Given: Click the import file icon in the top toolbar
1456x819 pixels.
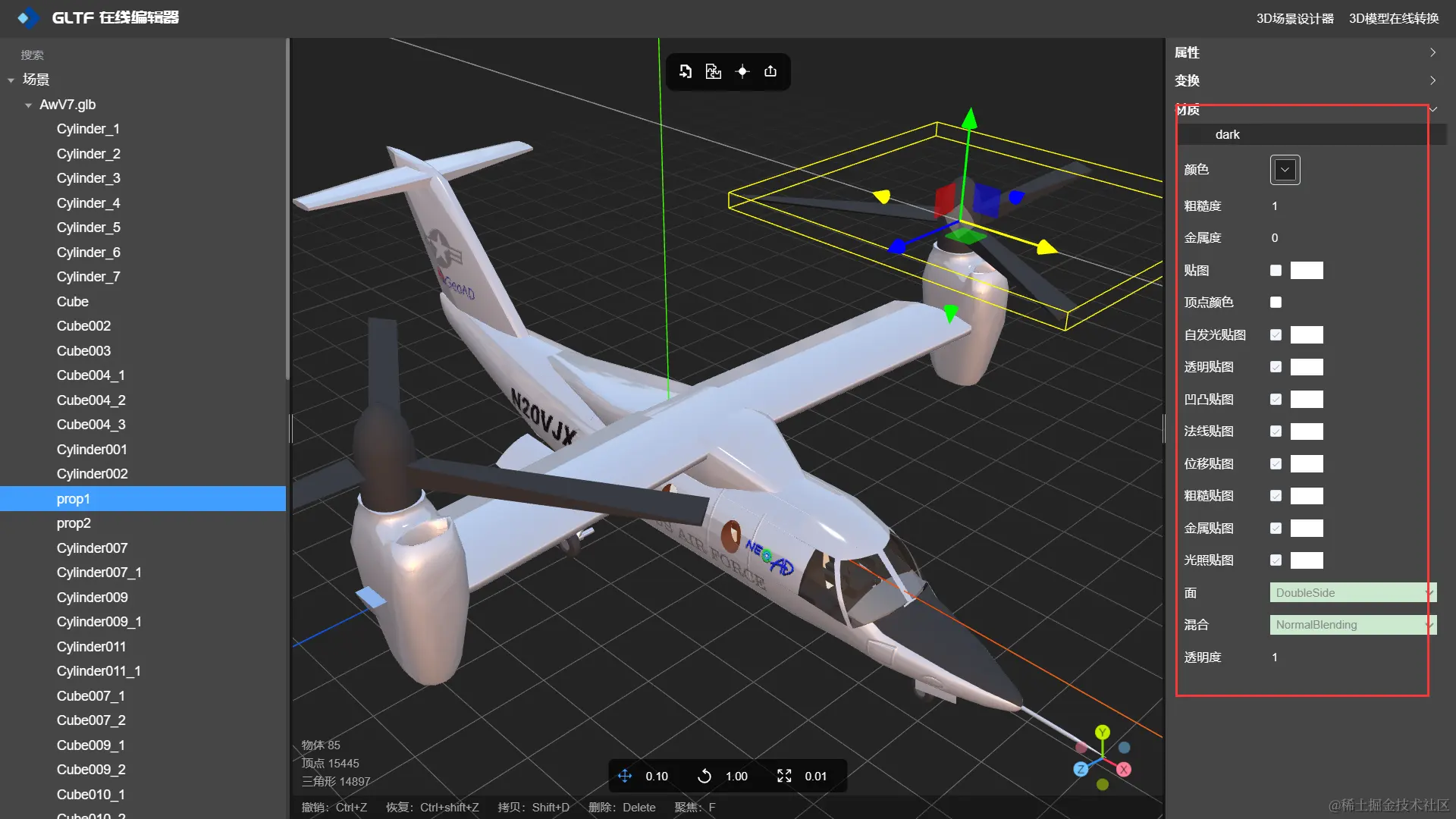Looking at the screenshot, I should [686, 71].
